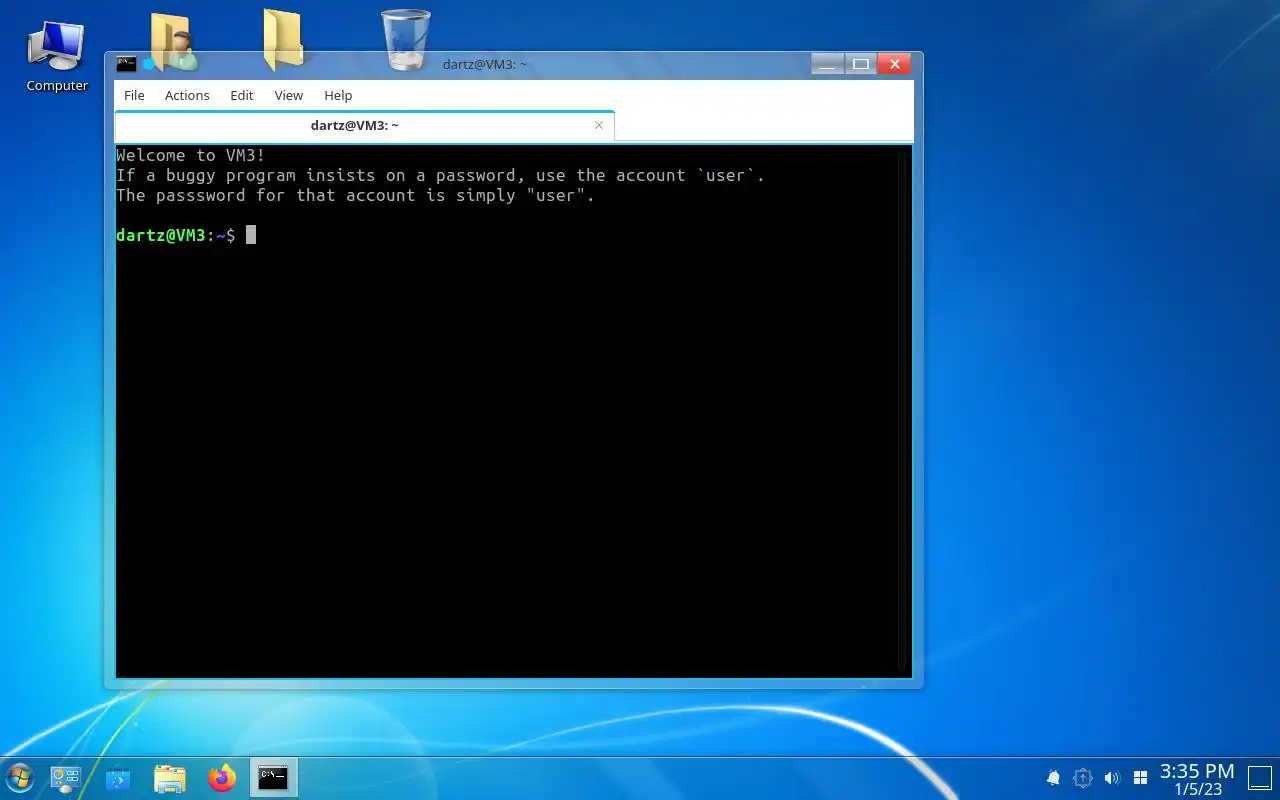Open the Help menu
Screen dimensions: 1280x800
338,95
